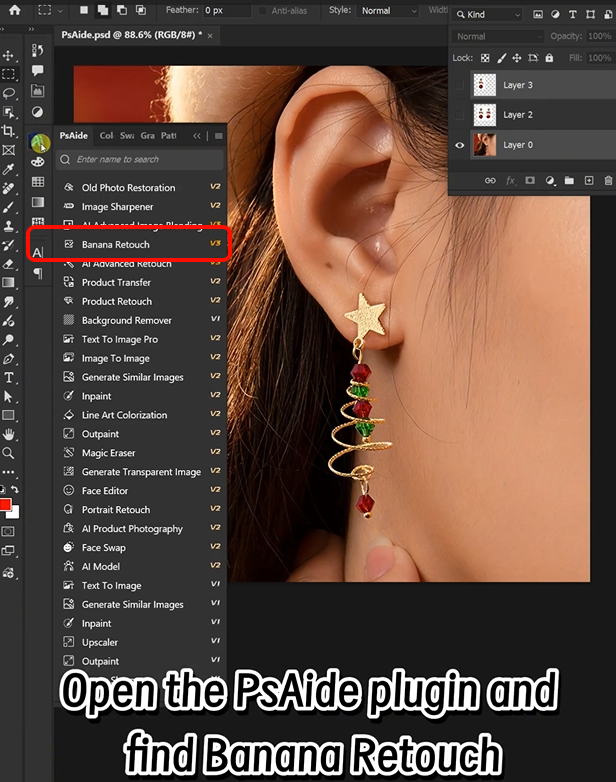Open the layer Fill dropdown
616x782 pixels.
[600, 58]
